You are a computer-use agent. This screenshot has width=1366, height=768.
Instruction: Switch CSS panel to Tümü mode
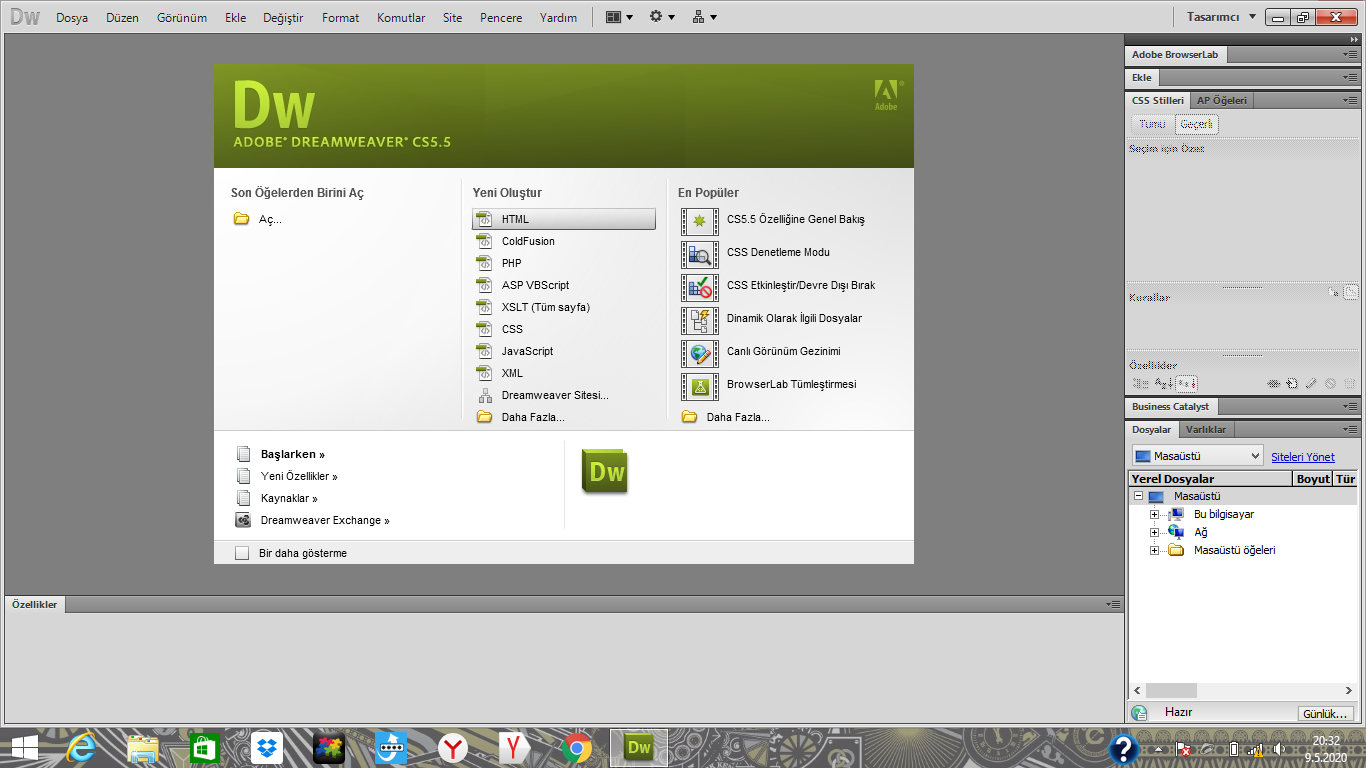click(x=1152, y=124)
